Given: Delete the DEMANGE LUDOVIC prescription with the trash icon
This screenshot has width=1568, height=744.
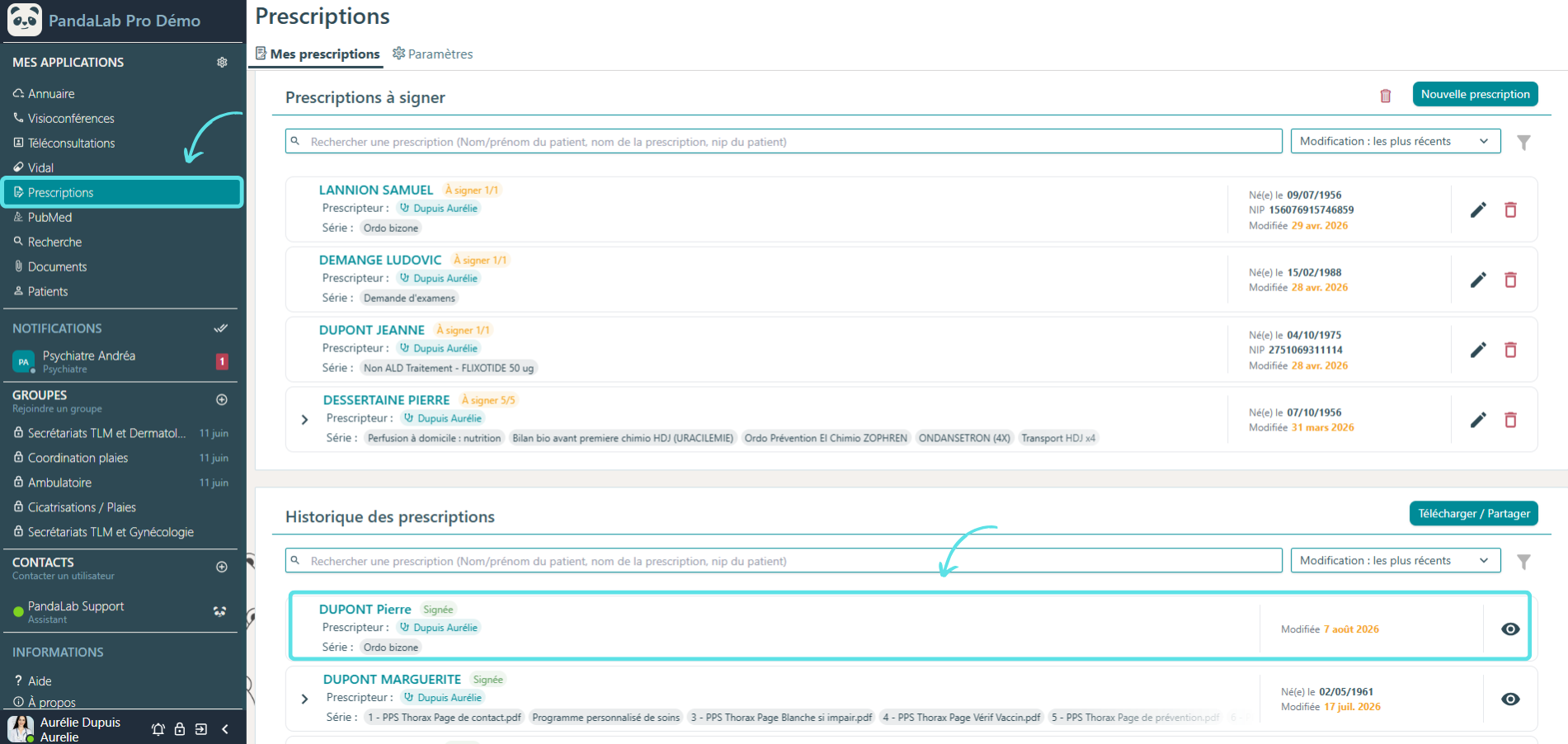Looking at the screenshot, I should [x=1510, y=280].
